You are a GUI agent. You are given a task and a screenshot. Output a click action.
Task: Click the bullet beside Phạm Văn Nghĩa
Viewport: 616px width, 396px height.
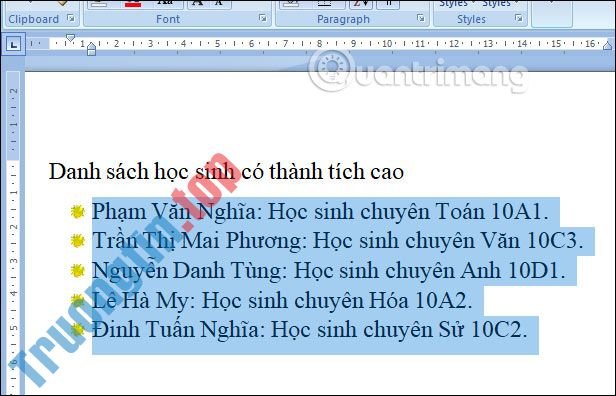pos(78,212)
